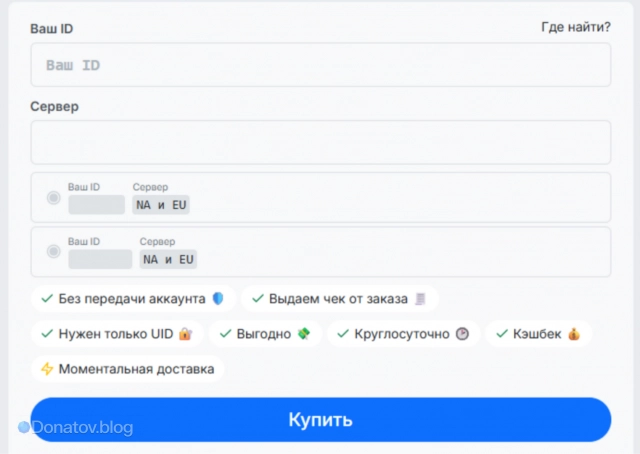Viewport: 640px width, 454px height.
Task: Click the money icon after "Выгодно"
Action: [304, 334]
